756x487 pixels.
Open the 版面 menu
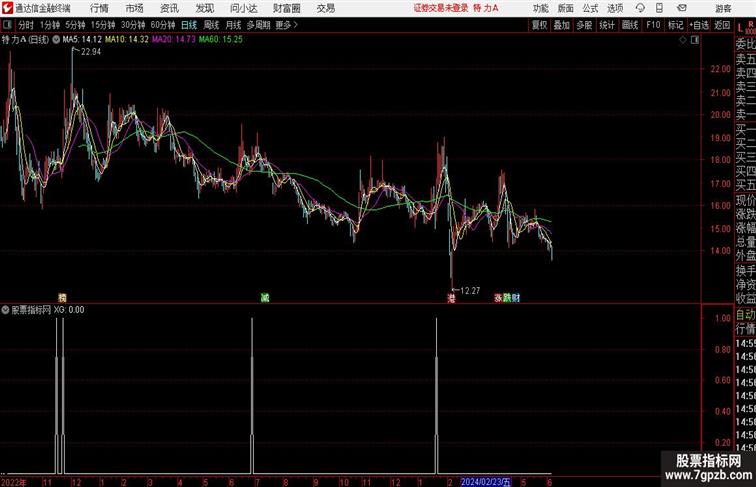pos(566,8)
